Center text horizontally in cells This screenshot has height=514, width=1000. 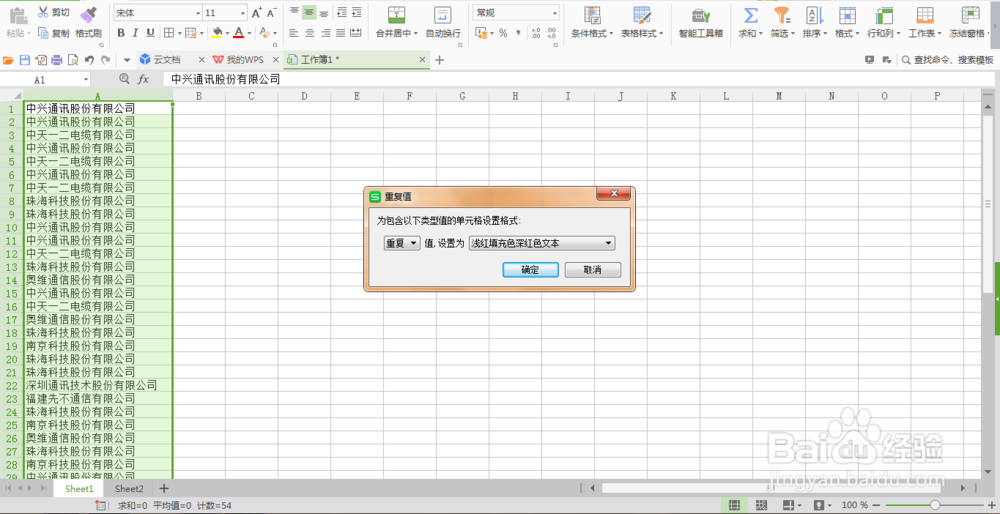(310, 33)
